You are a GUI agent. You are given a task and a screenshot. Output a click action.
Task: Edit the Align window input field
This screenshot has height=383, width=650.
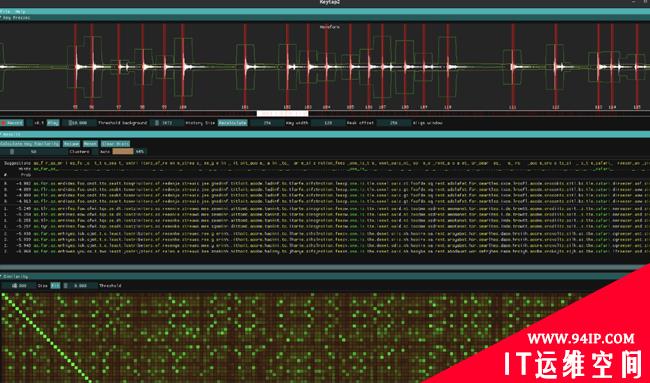tap(394, 123)
